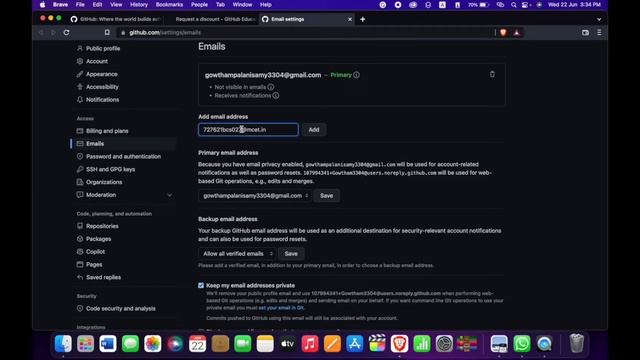This screenshot has width=640, height=360.
Task: Open the People menu
Action: click(199, 5)
